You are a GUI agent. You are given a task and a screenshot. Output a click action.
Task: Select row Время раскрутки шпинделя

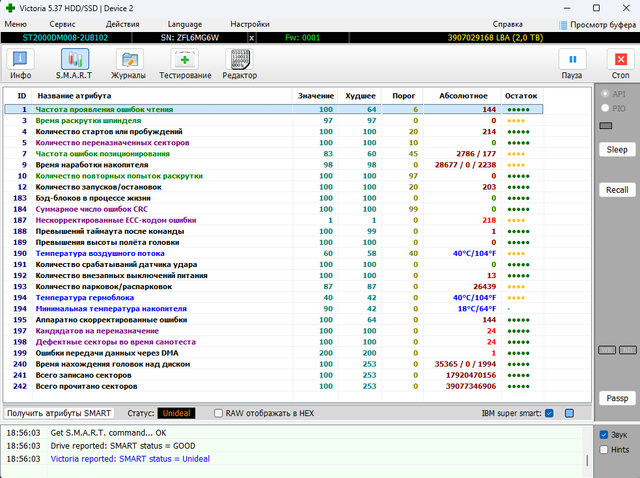point(273,120)
